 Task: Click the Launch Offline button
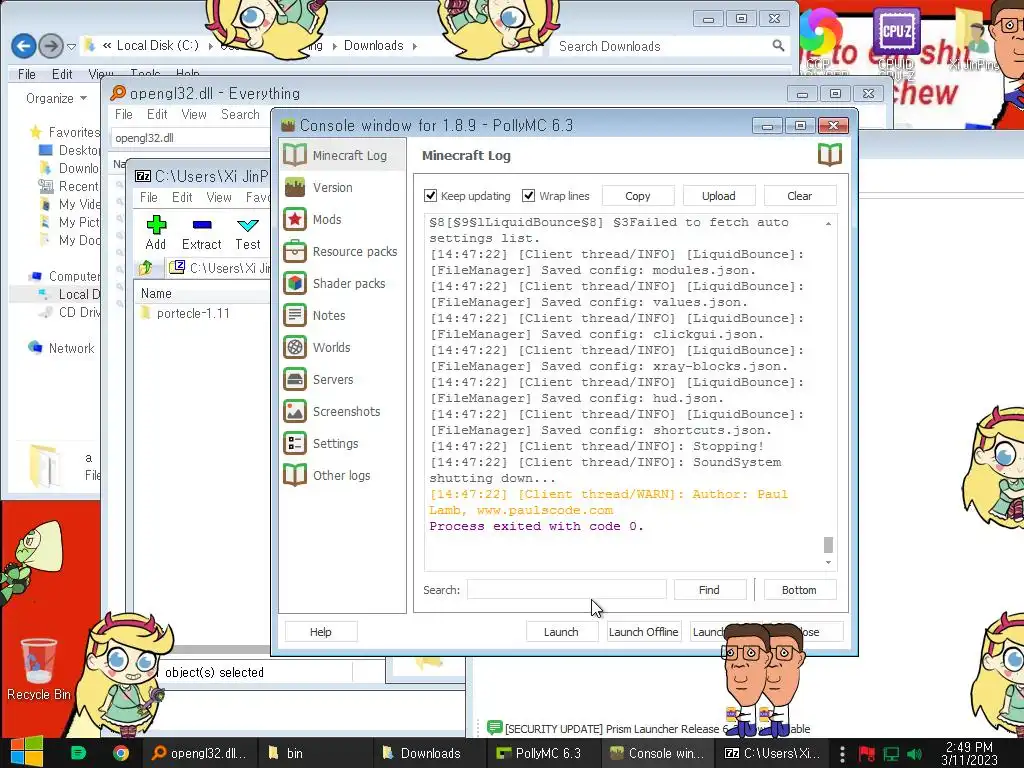(643, 632)
